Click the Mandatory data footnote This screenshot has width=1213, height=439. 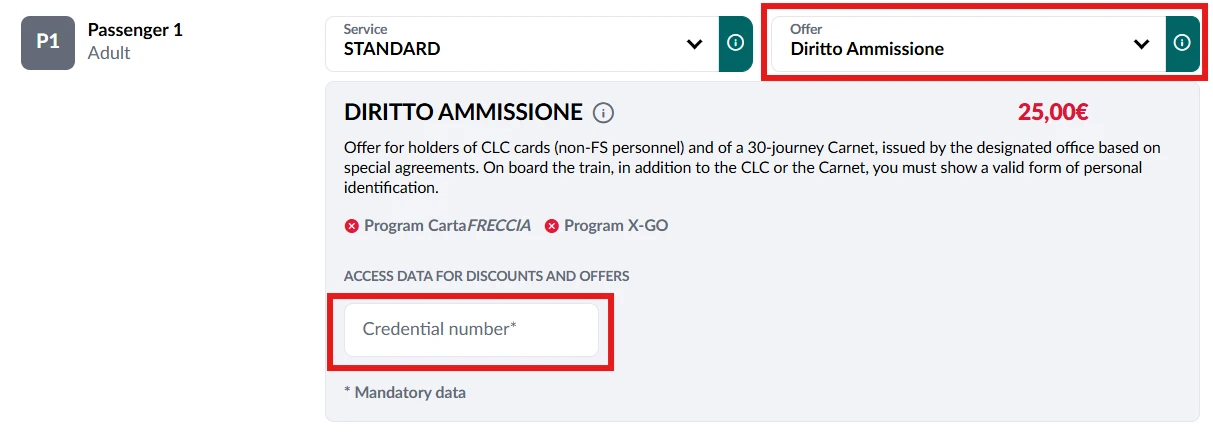(x=405, y=393)
